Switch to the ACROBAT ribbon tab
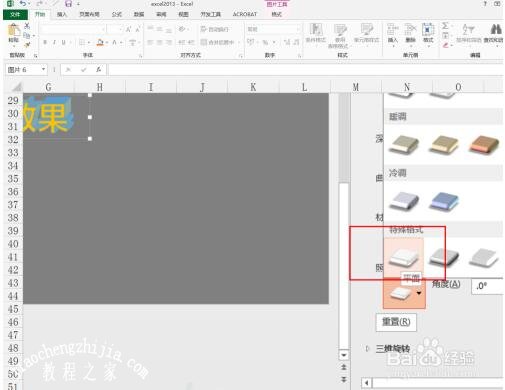This screenshot has width=505, height=390. click(245, 14)
